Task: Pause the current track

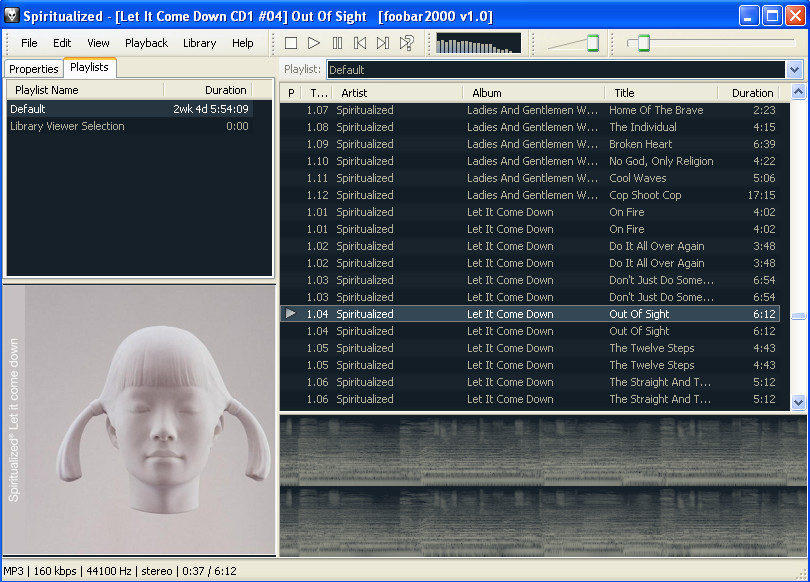Action: pos(337,43)
